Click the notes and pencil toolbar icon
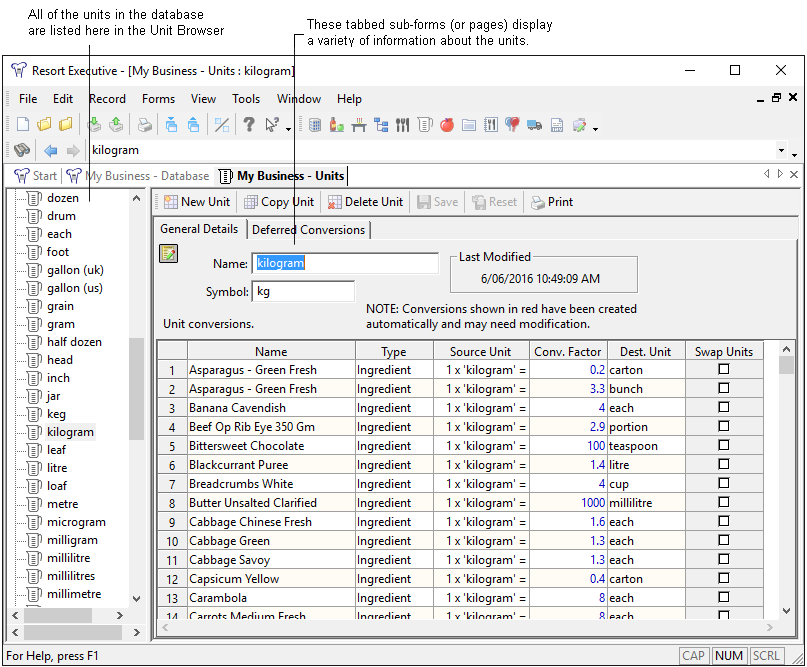Screen dimensions: 807x667 tap(580, 125)
